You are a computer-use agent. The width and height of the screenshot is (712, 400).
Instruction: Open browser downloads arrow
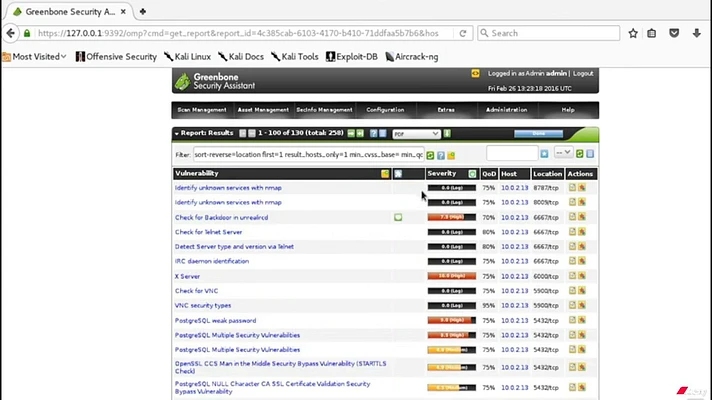coord(697,33)
